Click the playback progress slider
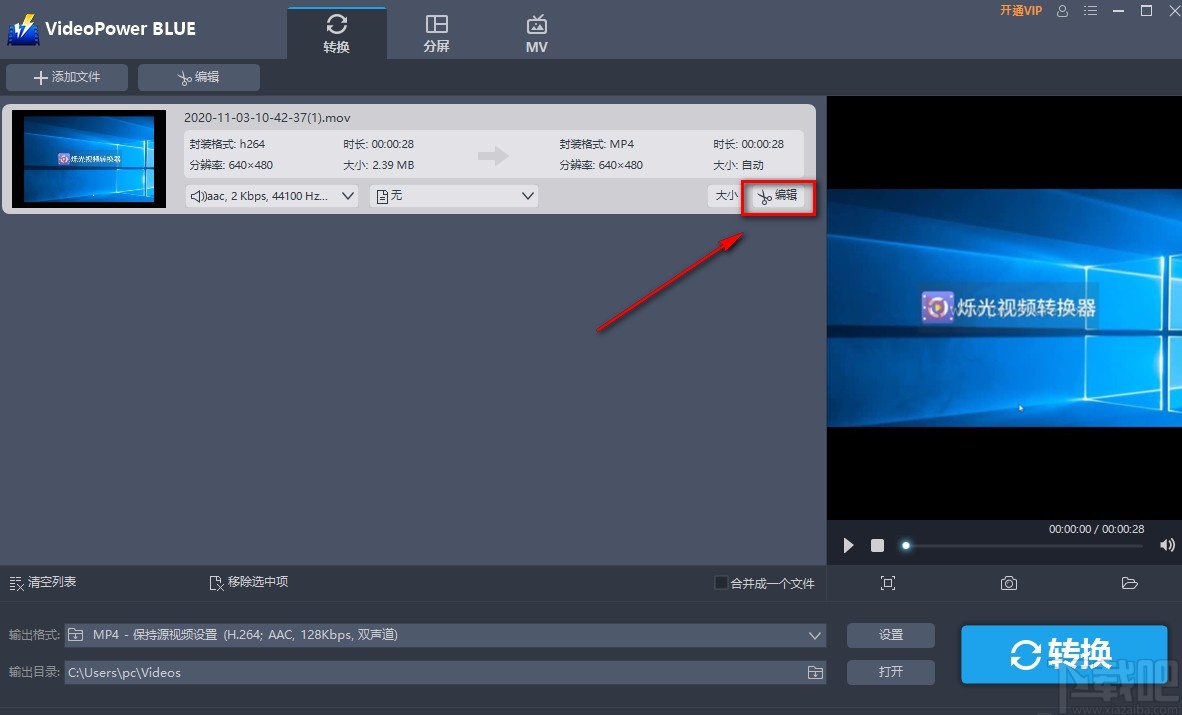Viewport: 1182px width, 715px height. [x=906, y=545]
